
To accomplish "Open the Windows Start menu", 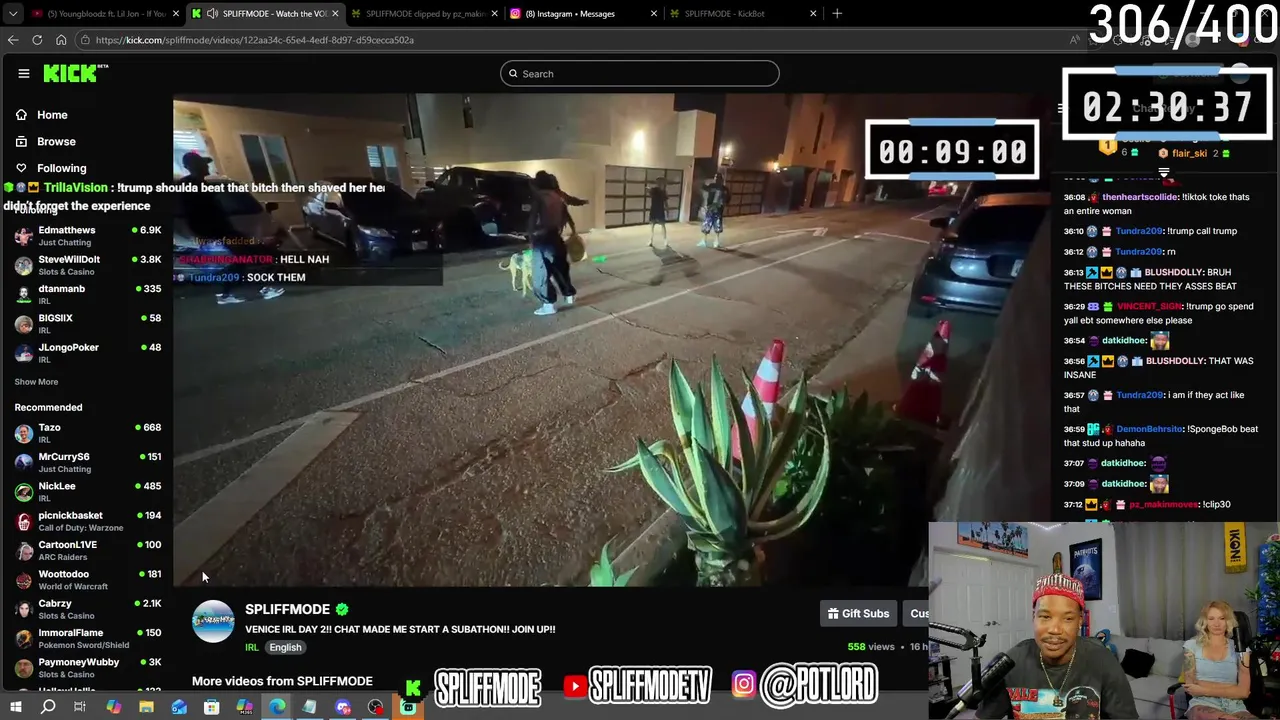I will pos(14,707).
